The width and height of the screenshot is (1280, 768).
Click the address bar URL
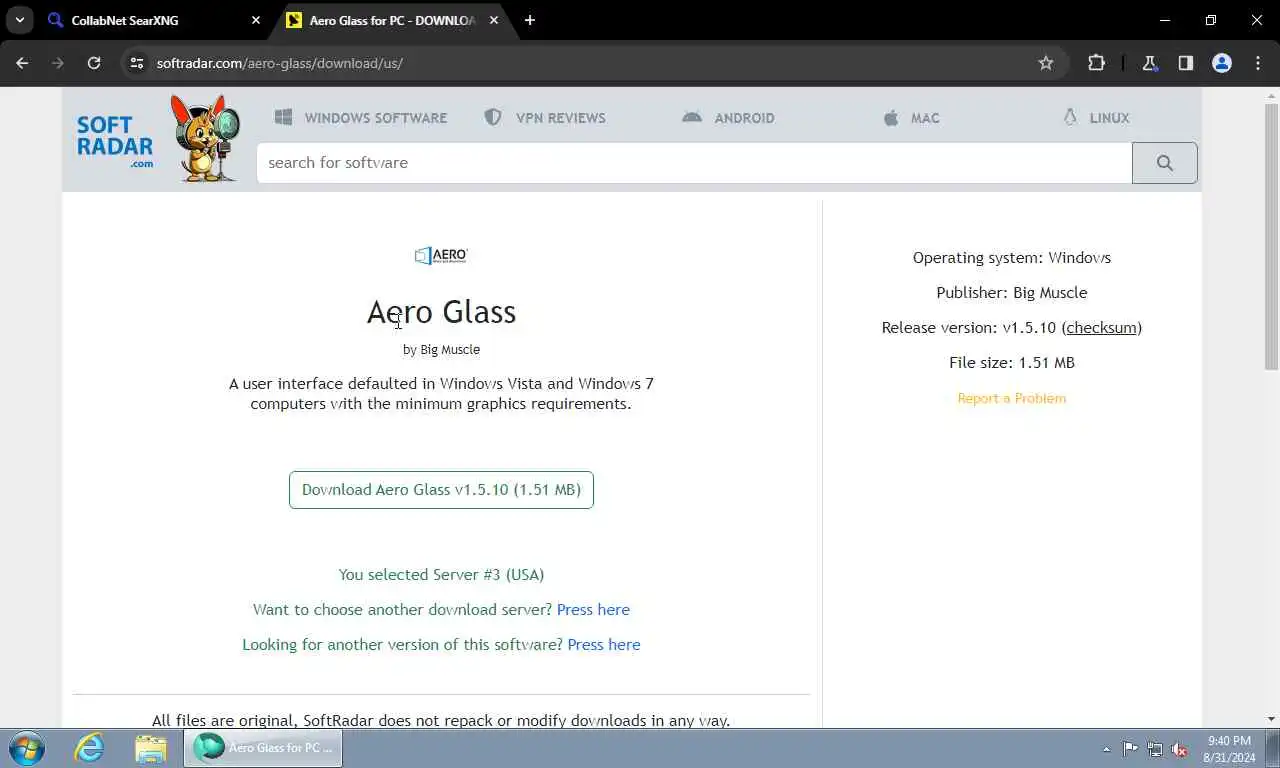pos(280,63)
